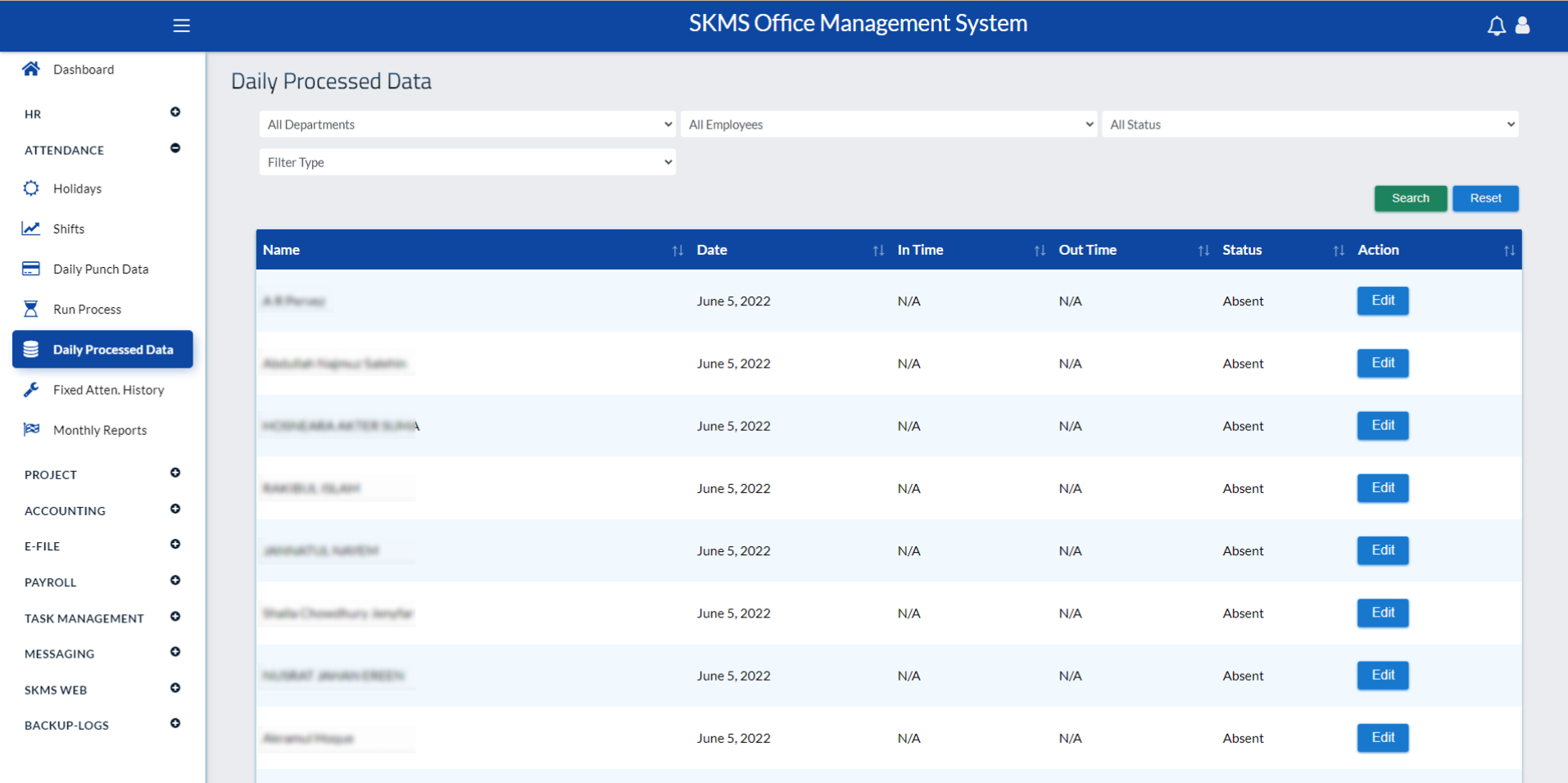
Task: Click the Dashboard home icon
Action: pos(31,69)
